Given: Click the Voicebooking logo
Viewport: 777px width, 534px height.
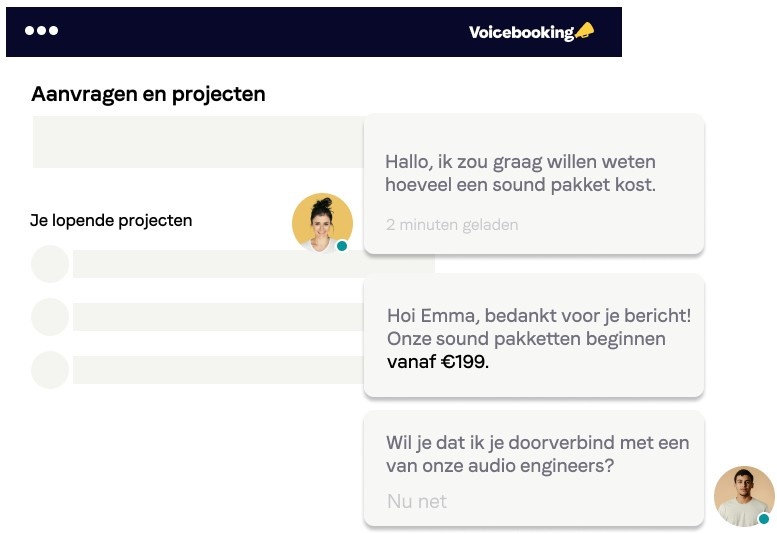Looking at the screenshot, I should coord(521,32).
